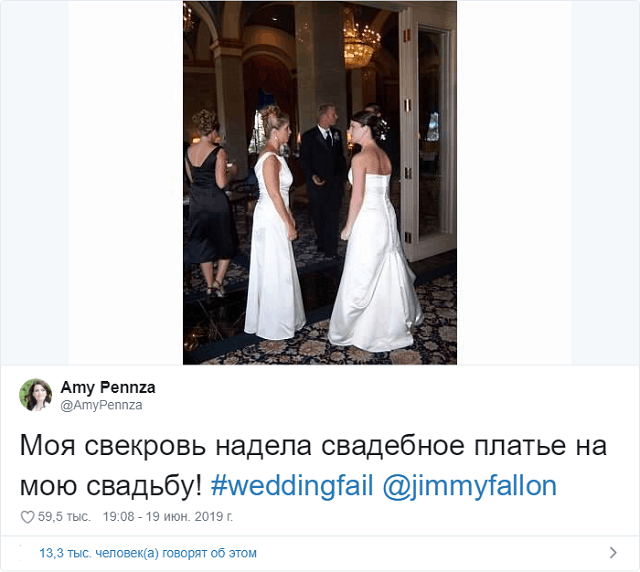The width and height of the screenshot is (640, 572).
Task: Click the lit chandelier in the photo
Action: 359,43
